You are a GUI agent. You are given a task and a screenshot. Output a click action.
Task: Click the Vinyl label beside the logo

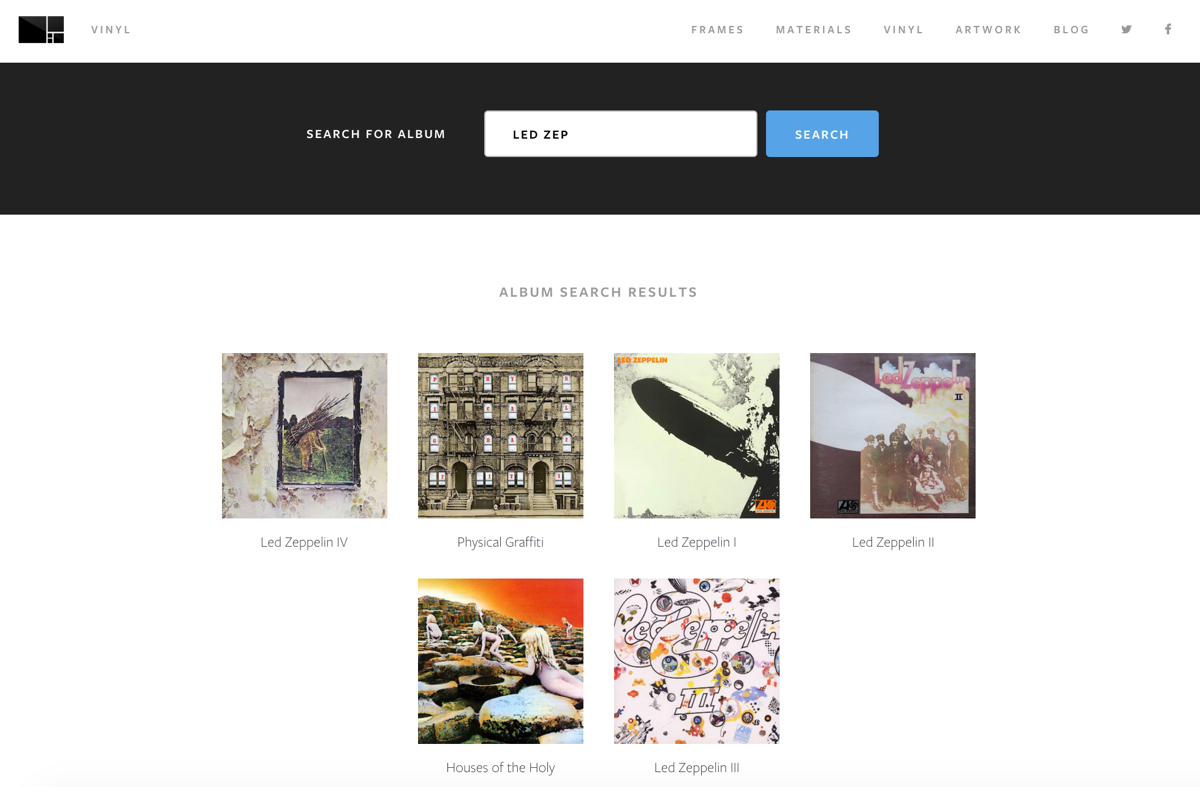111,30
